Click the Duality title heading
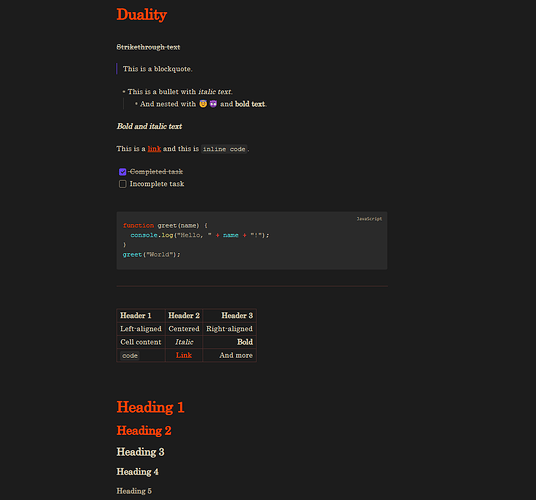The height and width of the screenshot is (500, 536). 142,15
